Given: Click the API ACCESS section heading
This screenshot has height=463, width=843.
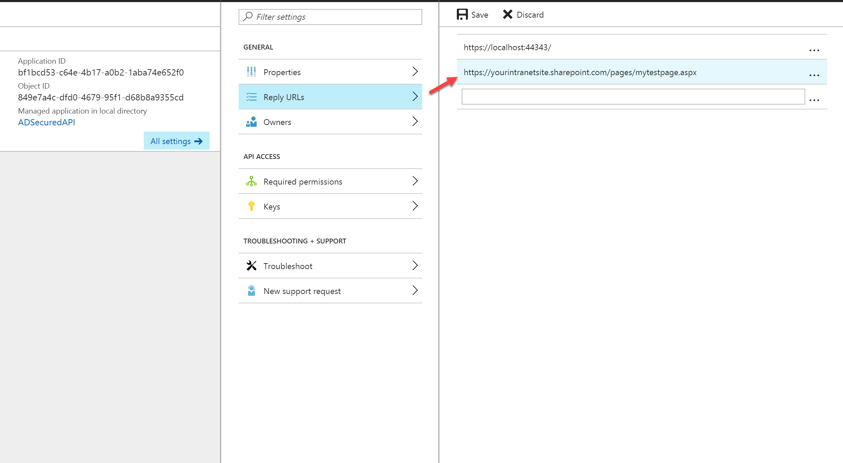Looking at the screenshot, I should pos(261,156).
